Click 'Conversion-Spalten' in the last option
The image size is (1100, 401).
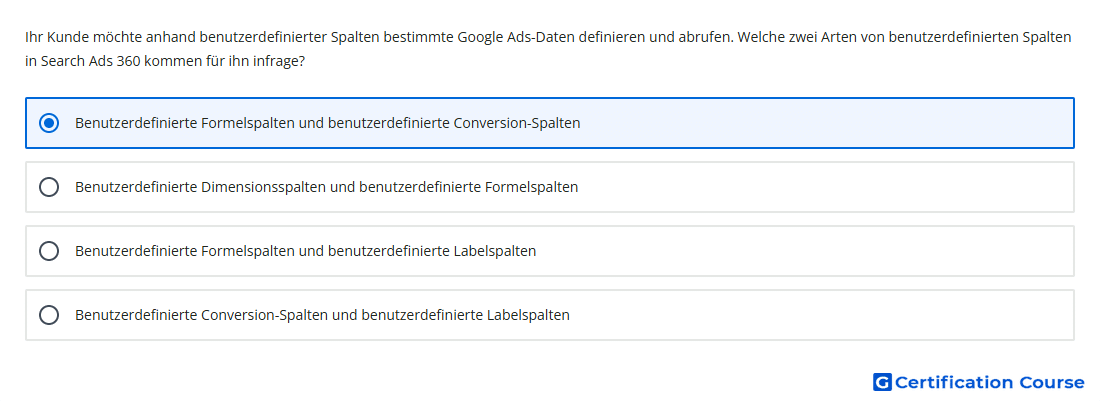[x=264, y=315]
